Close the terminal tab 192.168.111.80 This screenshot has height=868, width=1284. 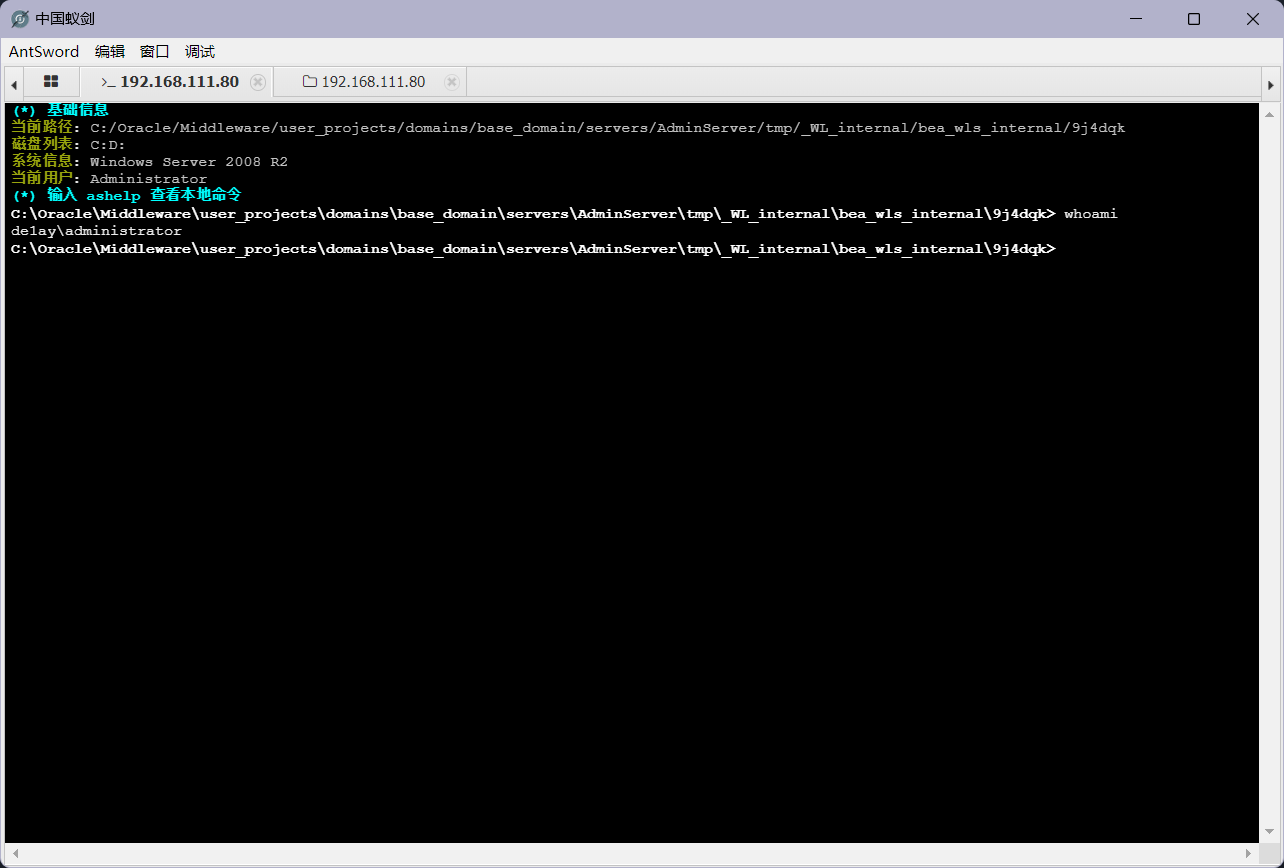(258, 82)
